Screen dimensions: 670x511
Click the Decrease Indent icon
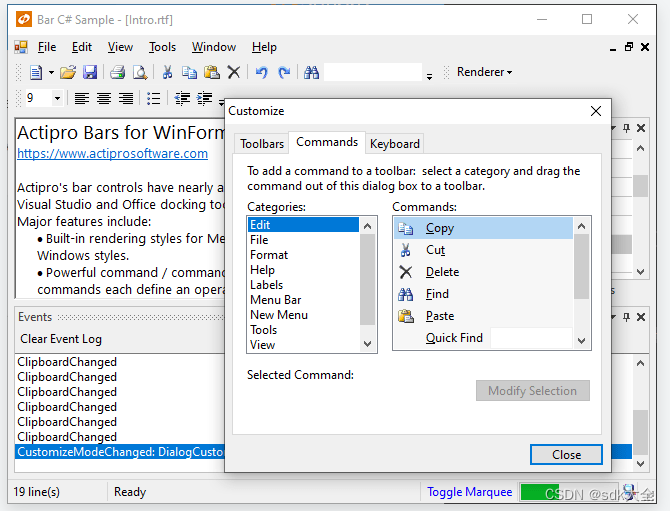pyautogui.click(x=182, y=99)
